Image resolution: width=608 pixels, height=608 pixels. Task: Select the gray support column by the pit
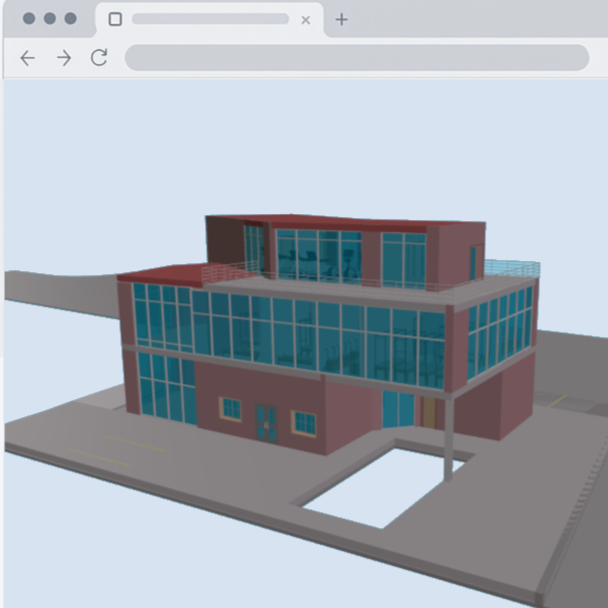[x=447, y=438]
